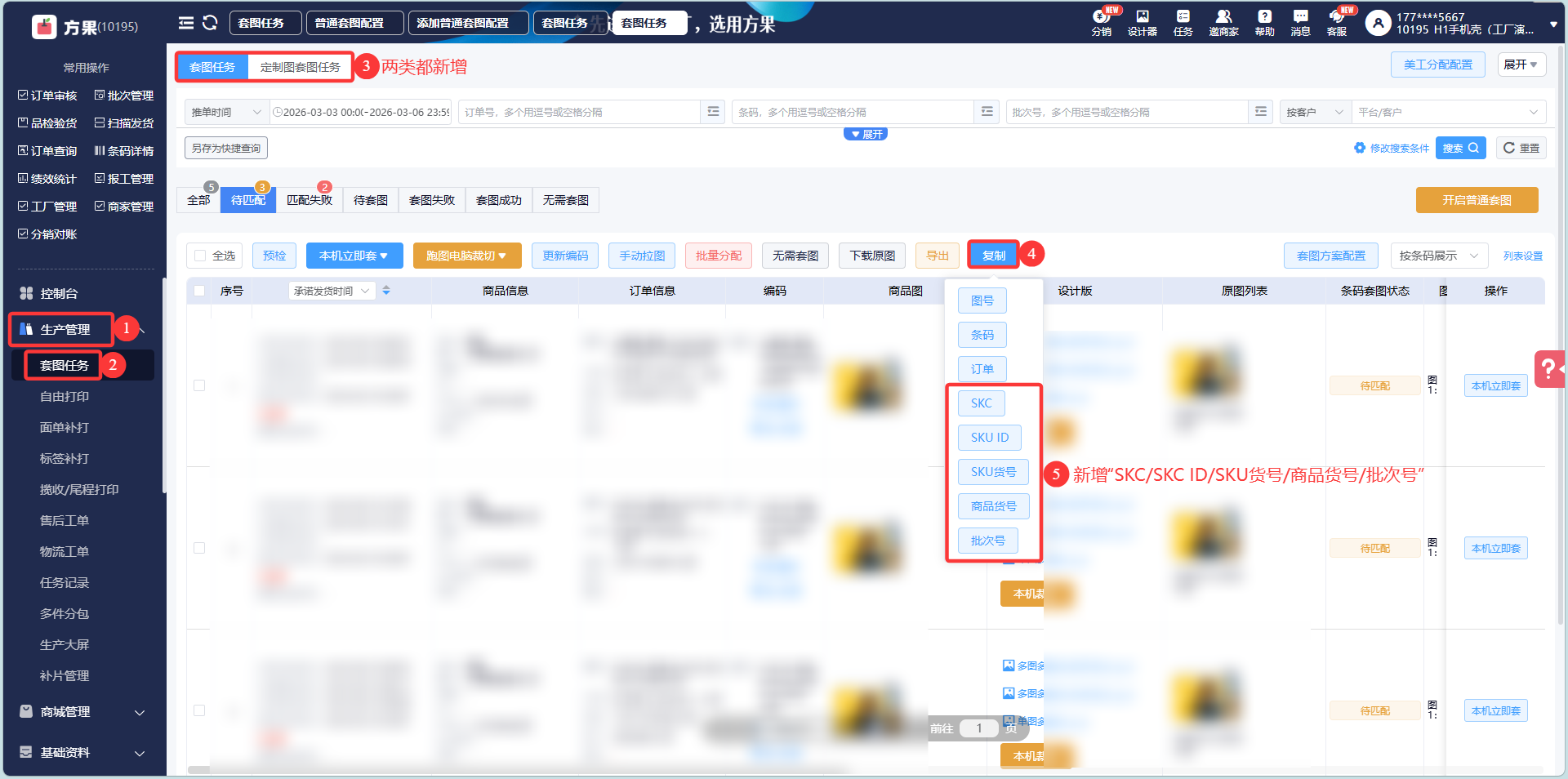Screen dimensions: 1568x779
Task: Click the list icon beside the 批次号 field
Action: click(1261, 112)
